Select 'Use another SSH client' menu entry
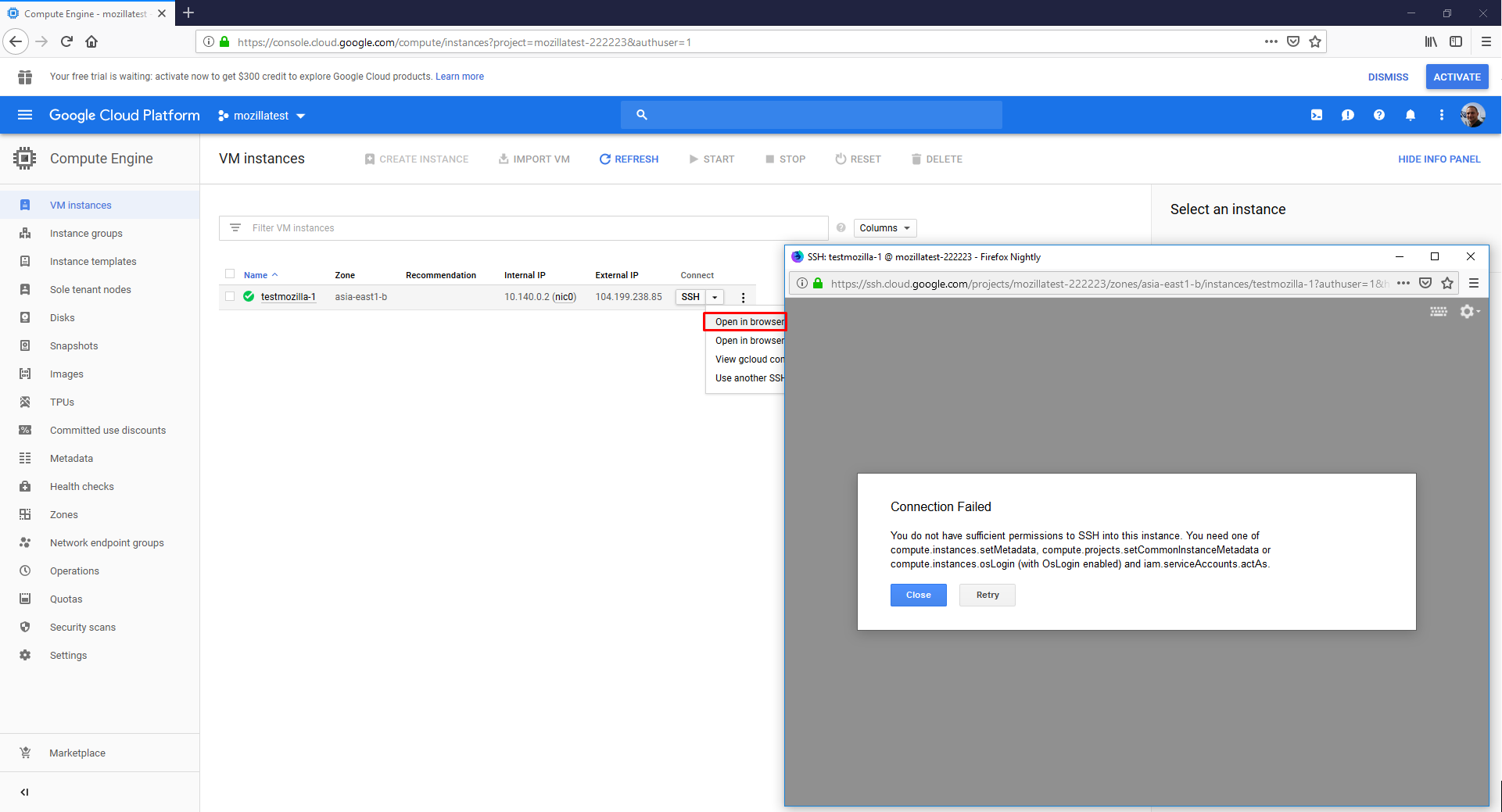 coord(745,378)
